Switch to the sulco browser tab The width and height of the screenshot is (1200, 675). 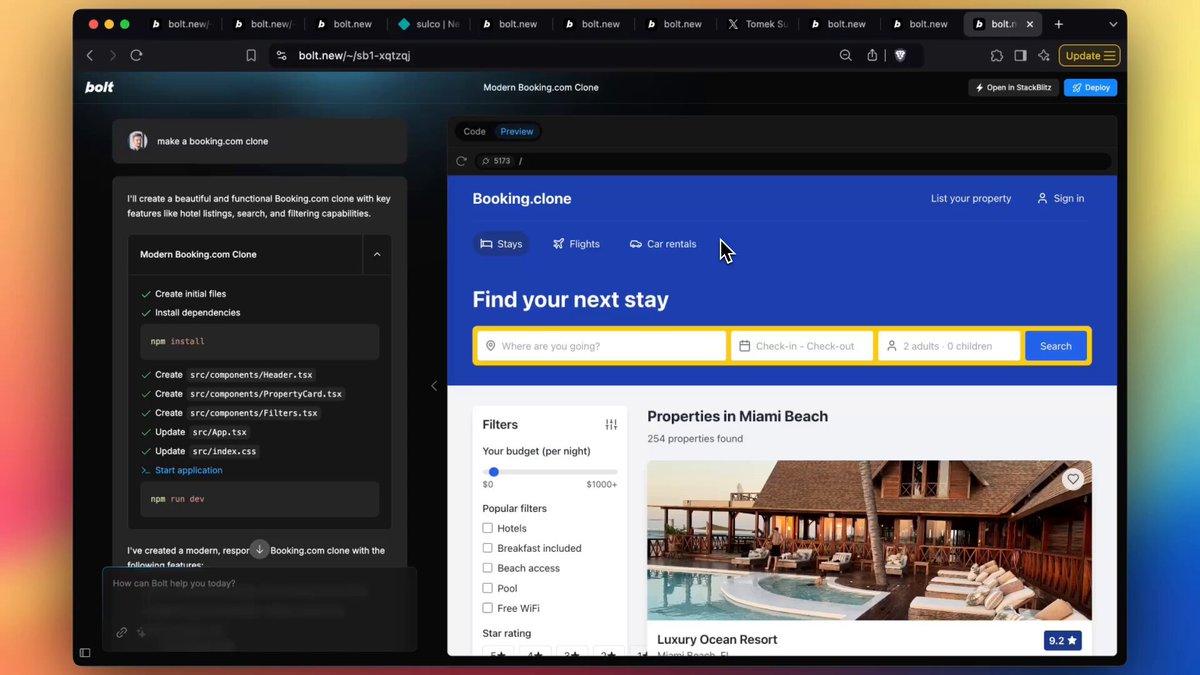click(428, 24)
